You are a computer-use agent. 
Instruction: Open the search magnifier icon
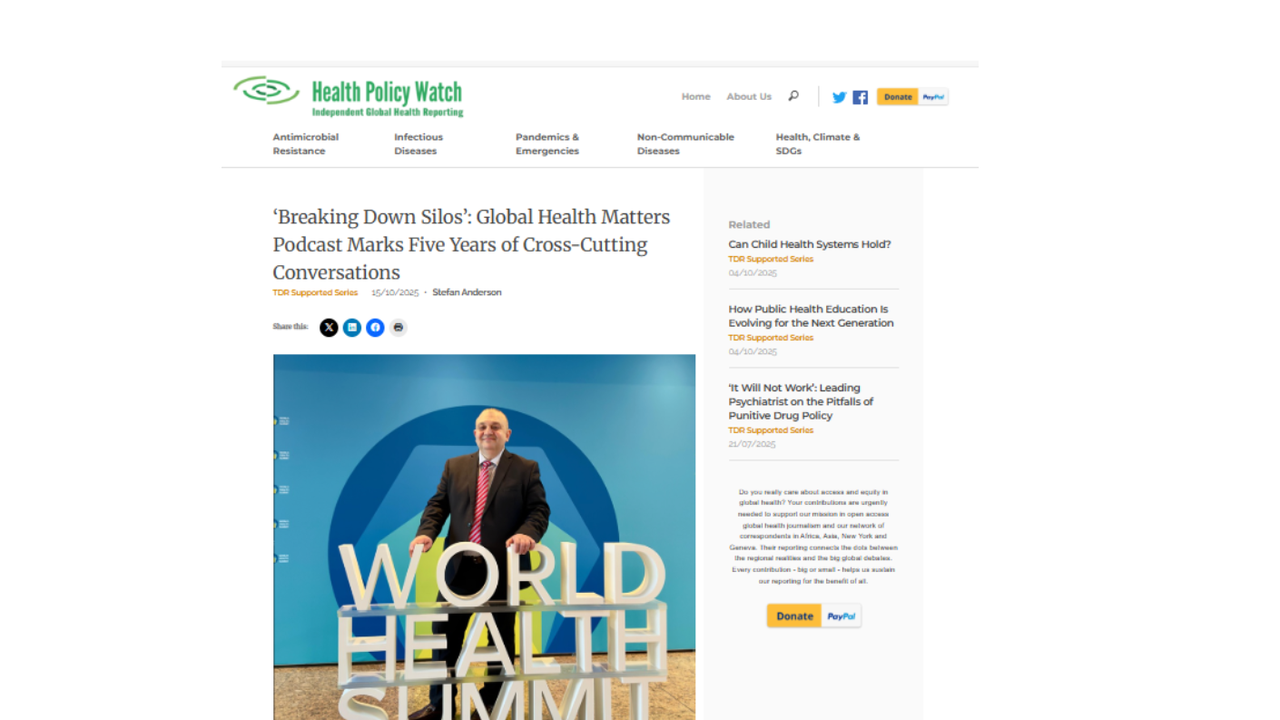click(793, 96)
